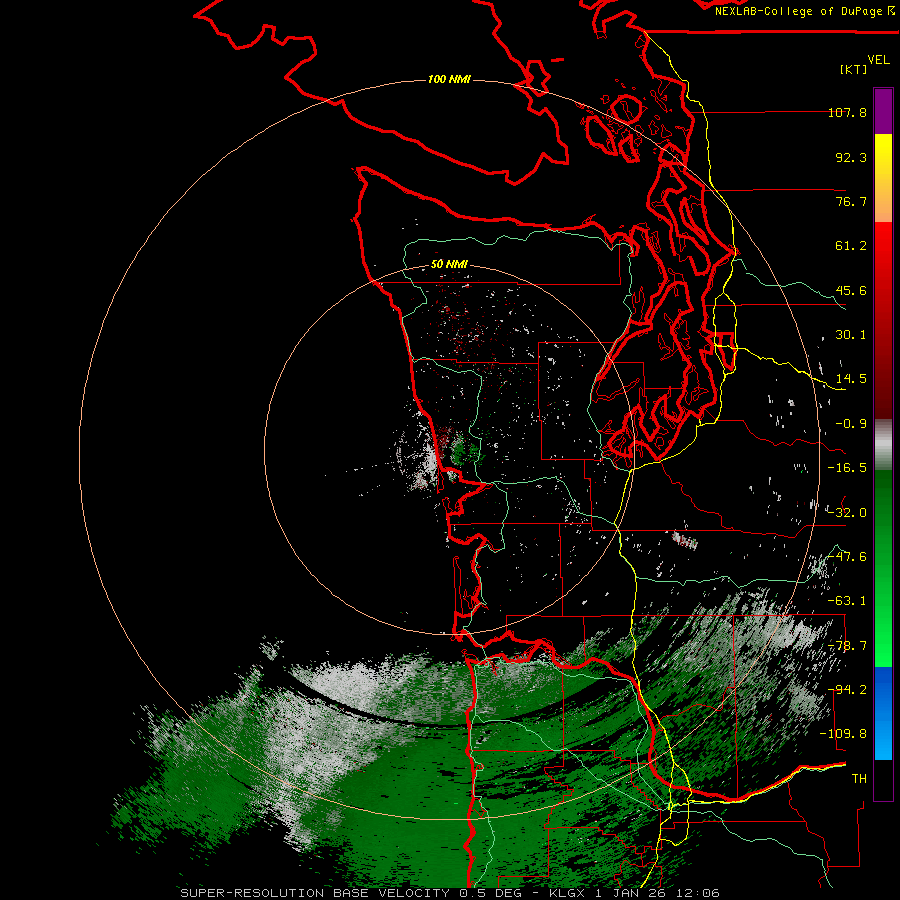Click the 50 NMI range ring label

pos(449,265)
